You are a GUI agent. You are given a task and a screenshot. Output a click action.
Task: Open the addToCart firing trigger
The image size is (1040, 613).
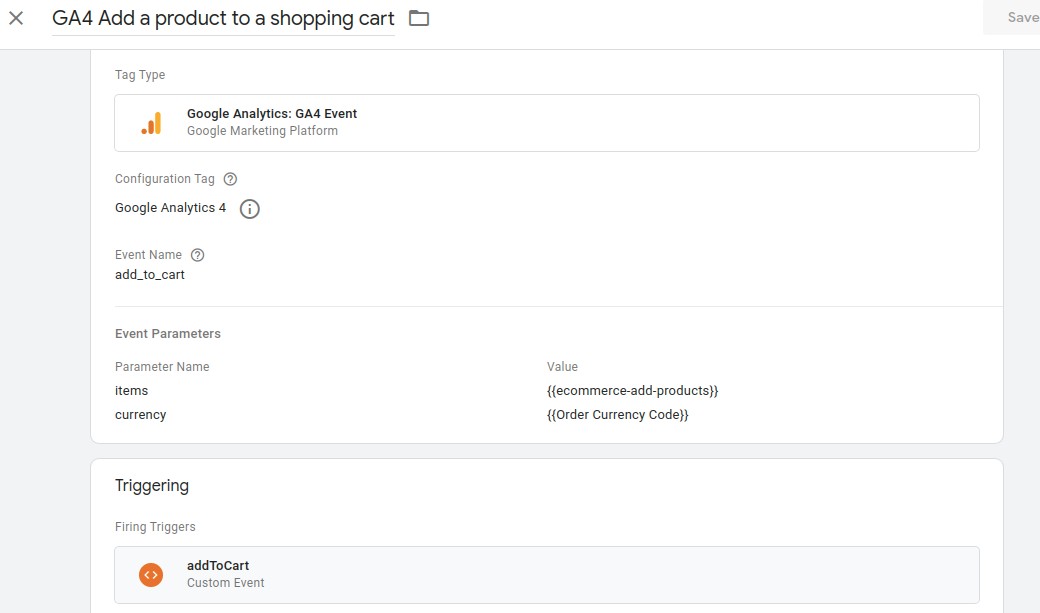[x=546, y=575]
